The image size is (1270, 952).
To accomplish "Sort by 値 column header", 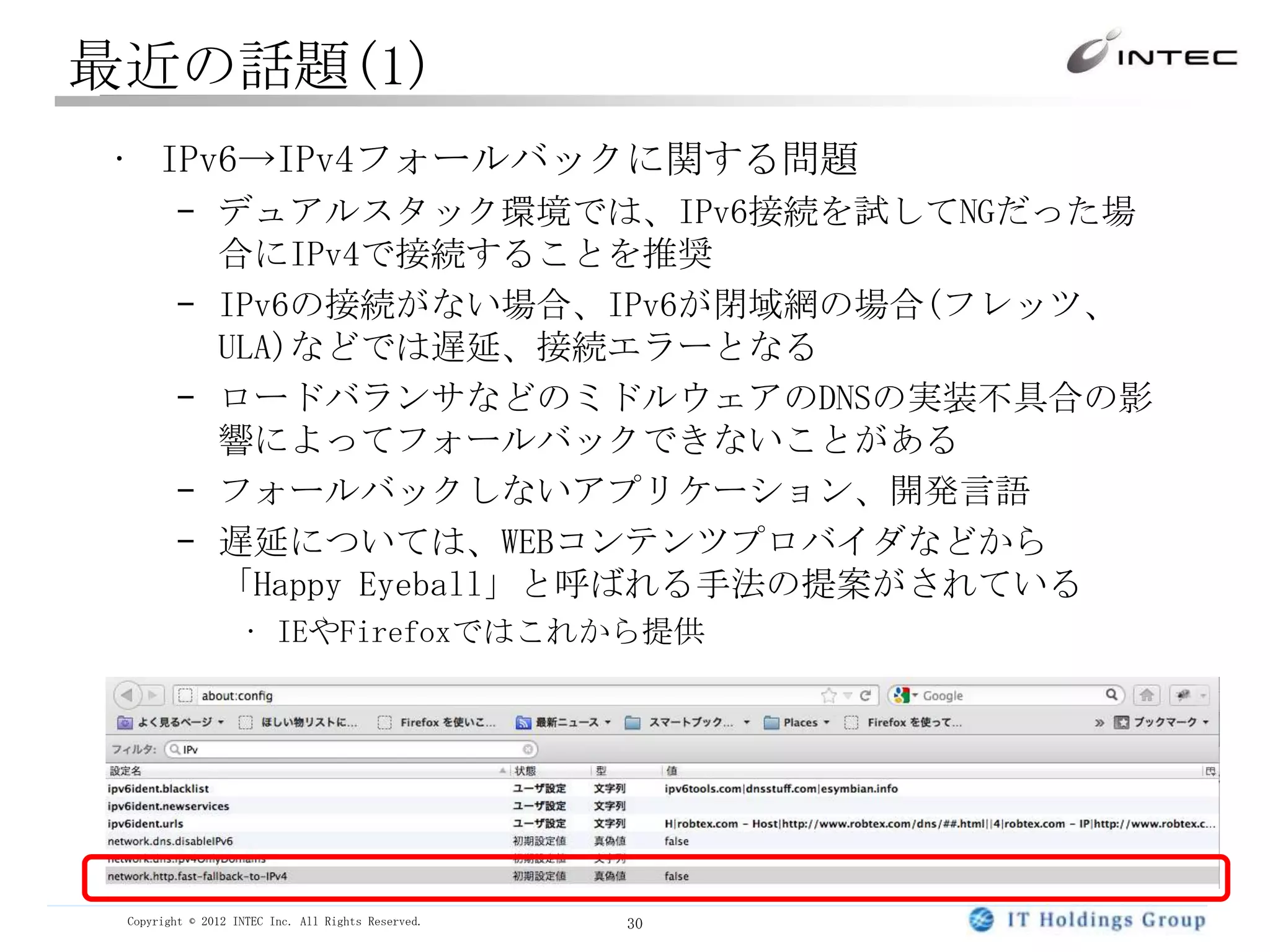I will (932, 770).
